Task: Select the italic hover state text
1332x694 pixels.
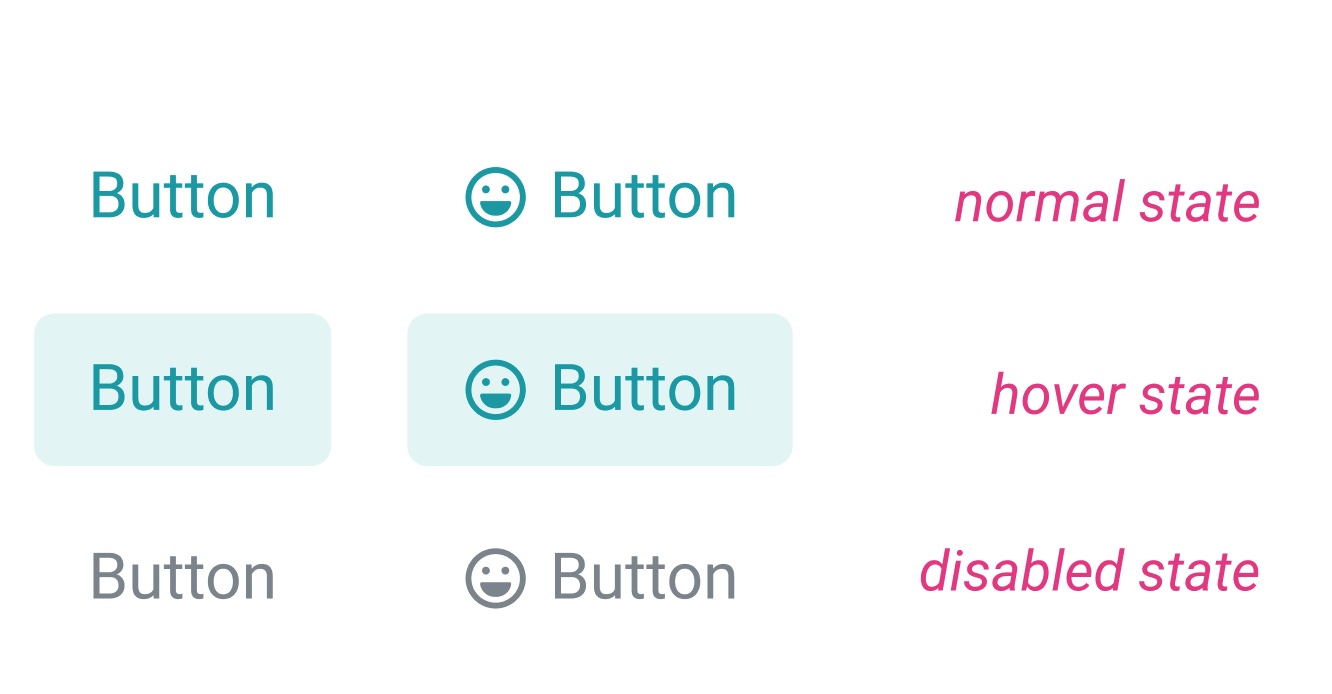Action: [x=1124, y=393]
